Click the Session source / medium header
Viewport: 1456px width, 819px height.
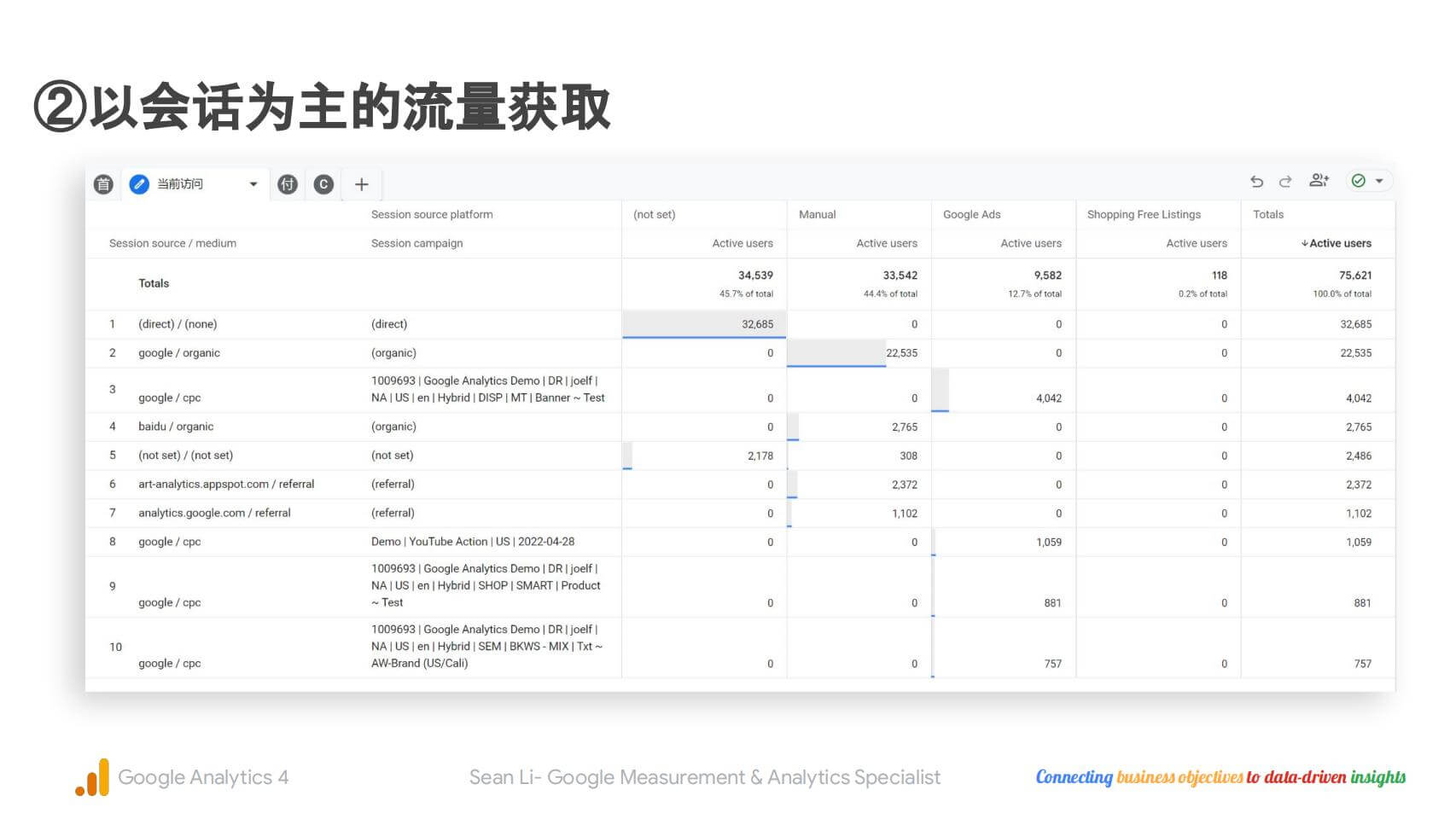click(x=172, y=243)
